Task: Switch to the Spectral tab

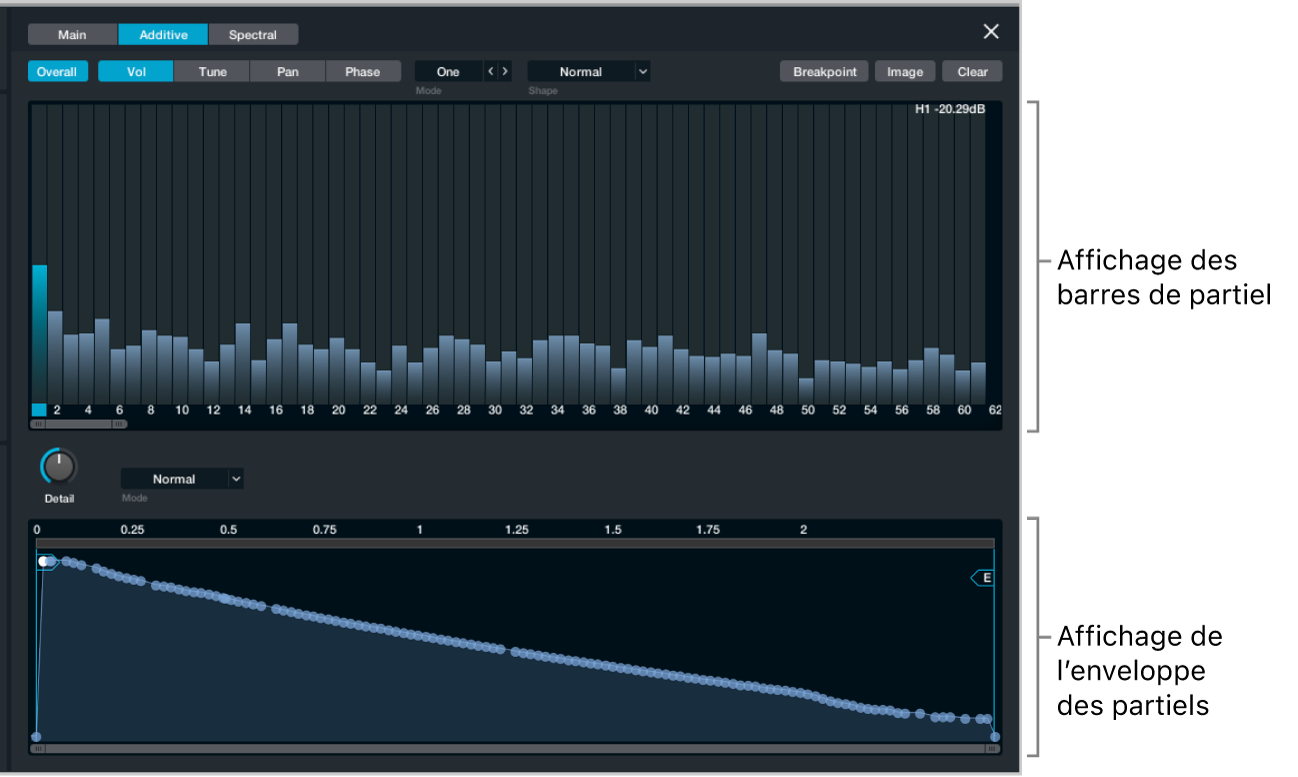Action: [x=253, y=35]
